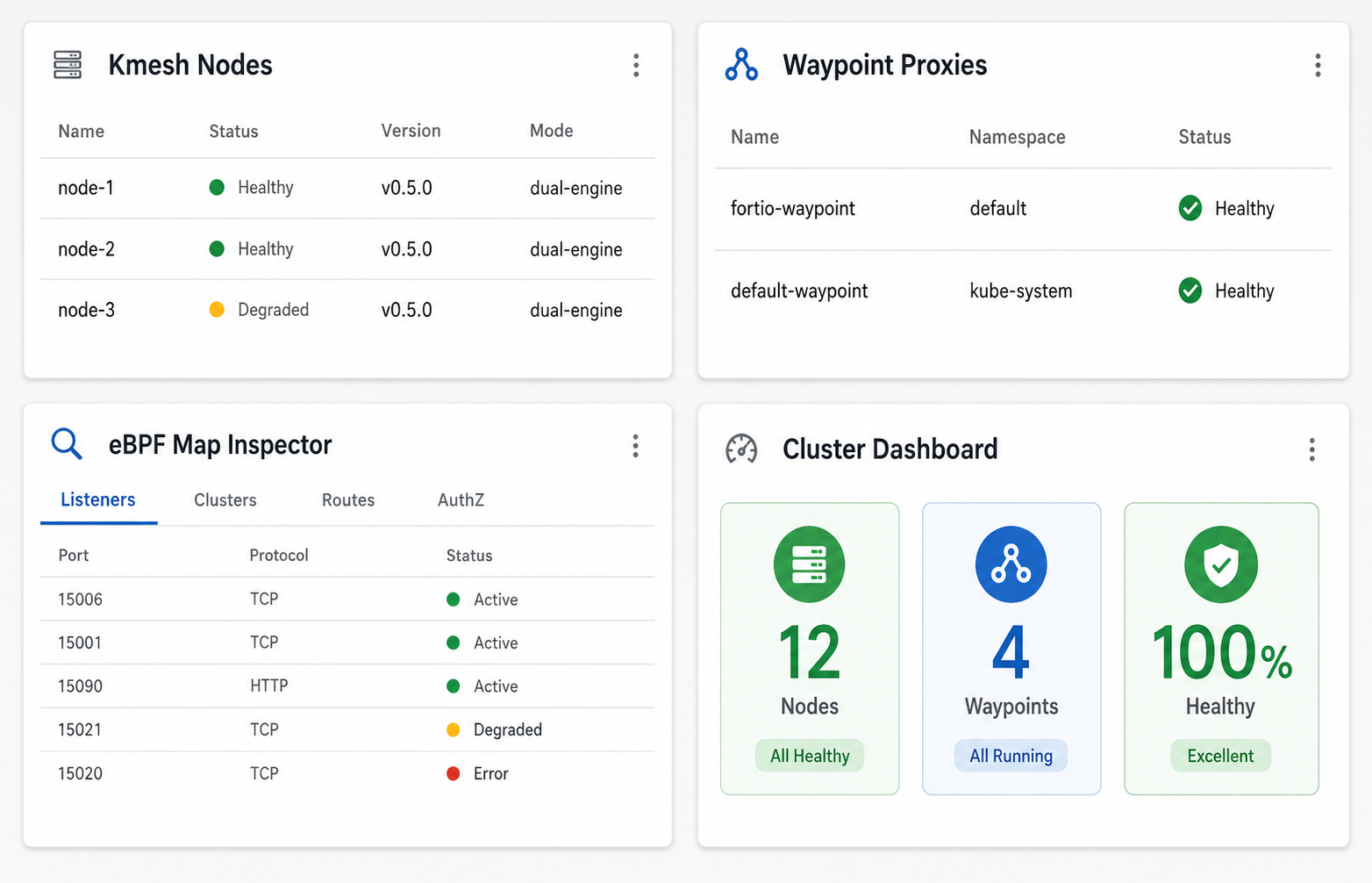Open the Waypoint Proxies three-dot menu
This screenshot has height=883, width=1372.
pyautogui.click(x=1318, y=65)
